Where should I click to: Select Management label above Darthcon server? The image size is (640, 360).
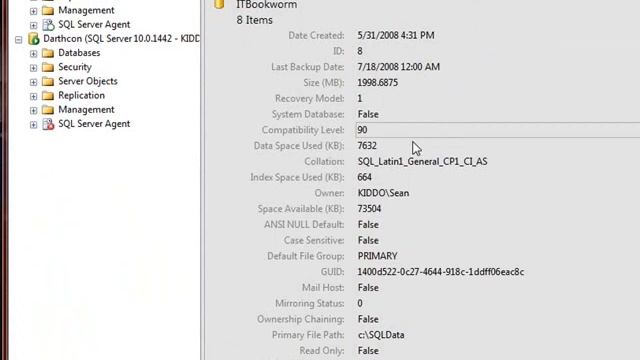[x=86, y=10]
